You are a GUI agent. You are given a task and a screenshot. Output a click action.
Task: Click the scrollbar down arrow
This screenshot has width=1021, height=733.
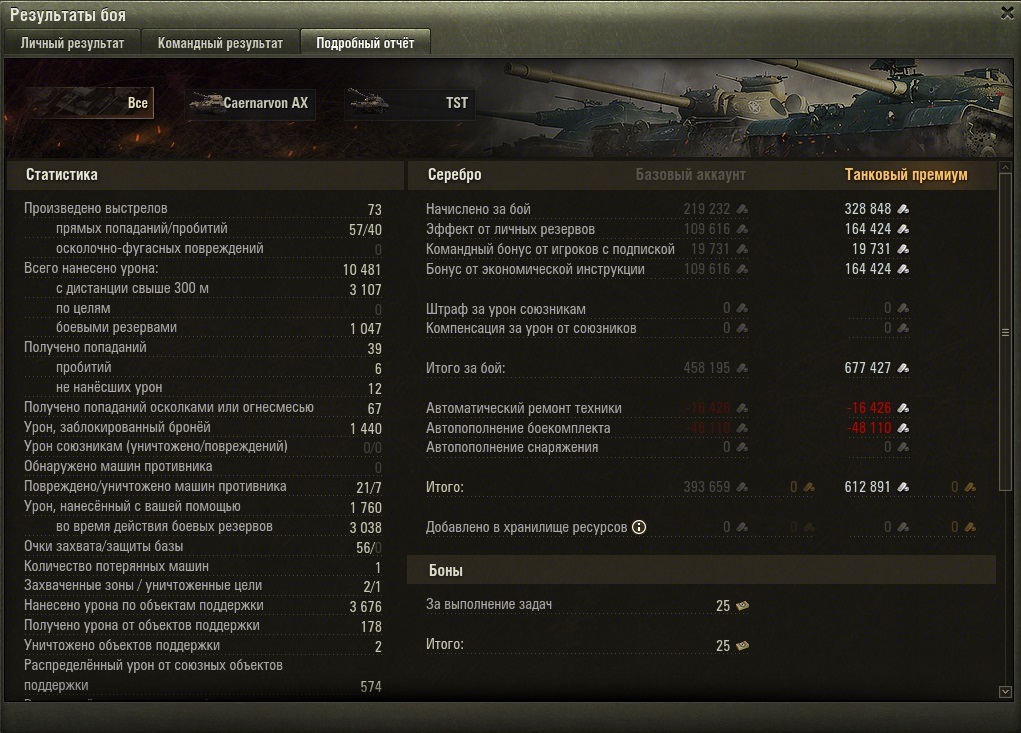1005,691
